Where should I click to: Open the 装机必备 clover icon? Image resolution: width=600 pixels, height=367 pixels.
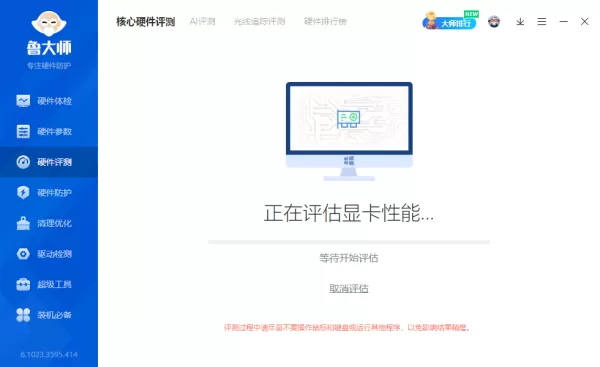point(23,315)
